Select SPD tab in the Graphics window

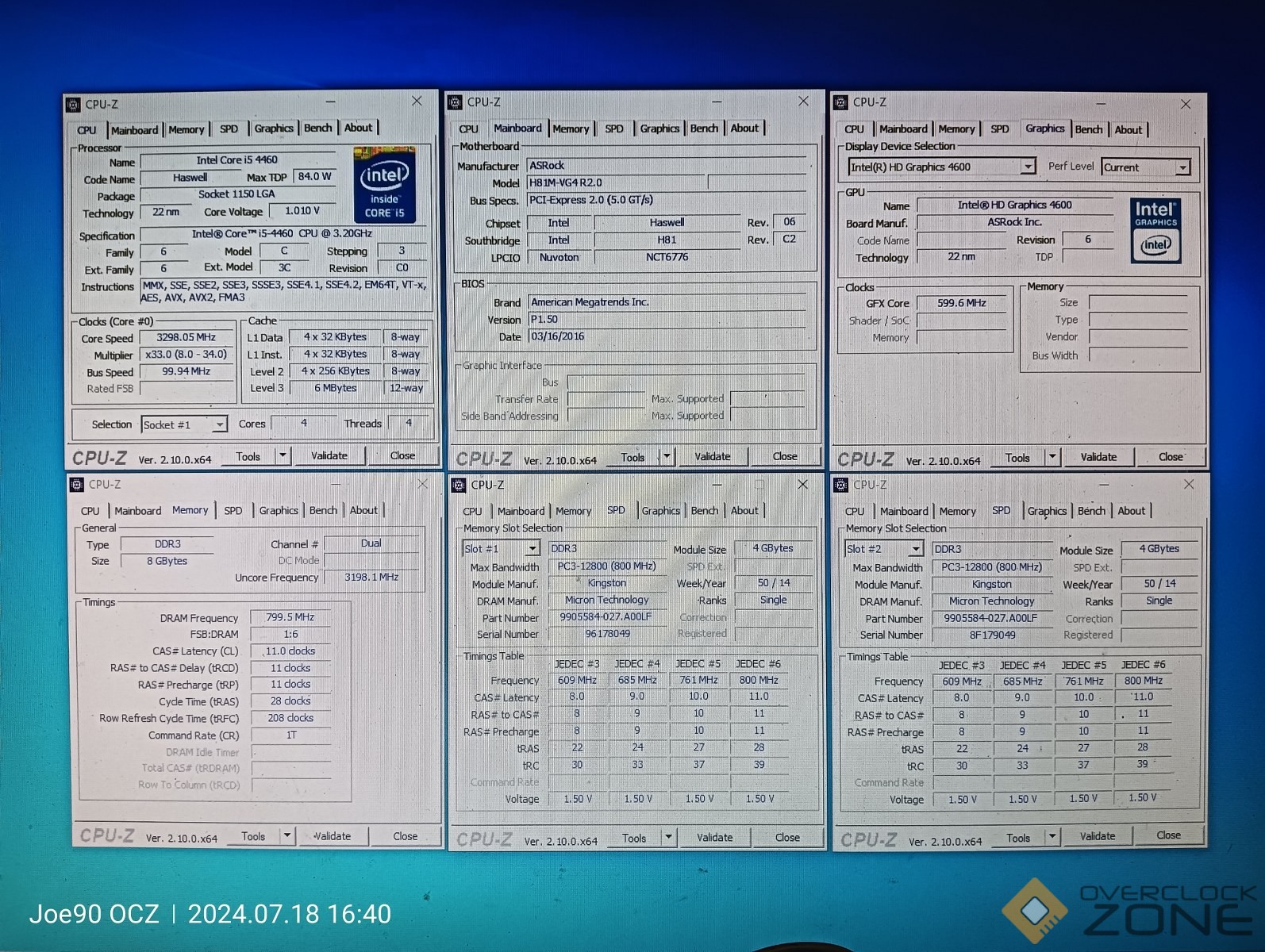(1000, 129)
